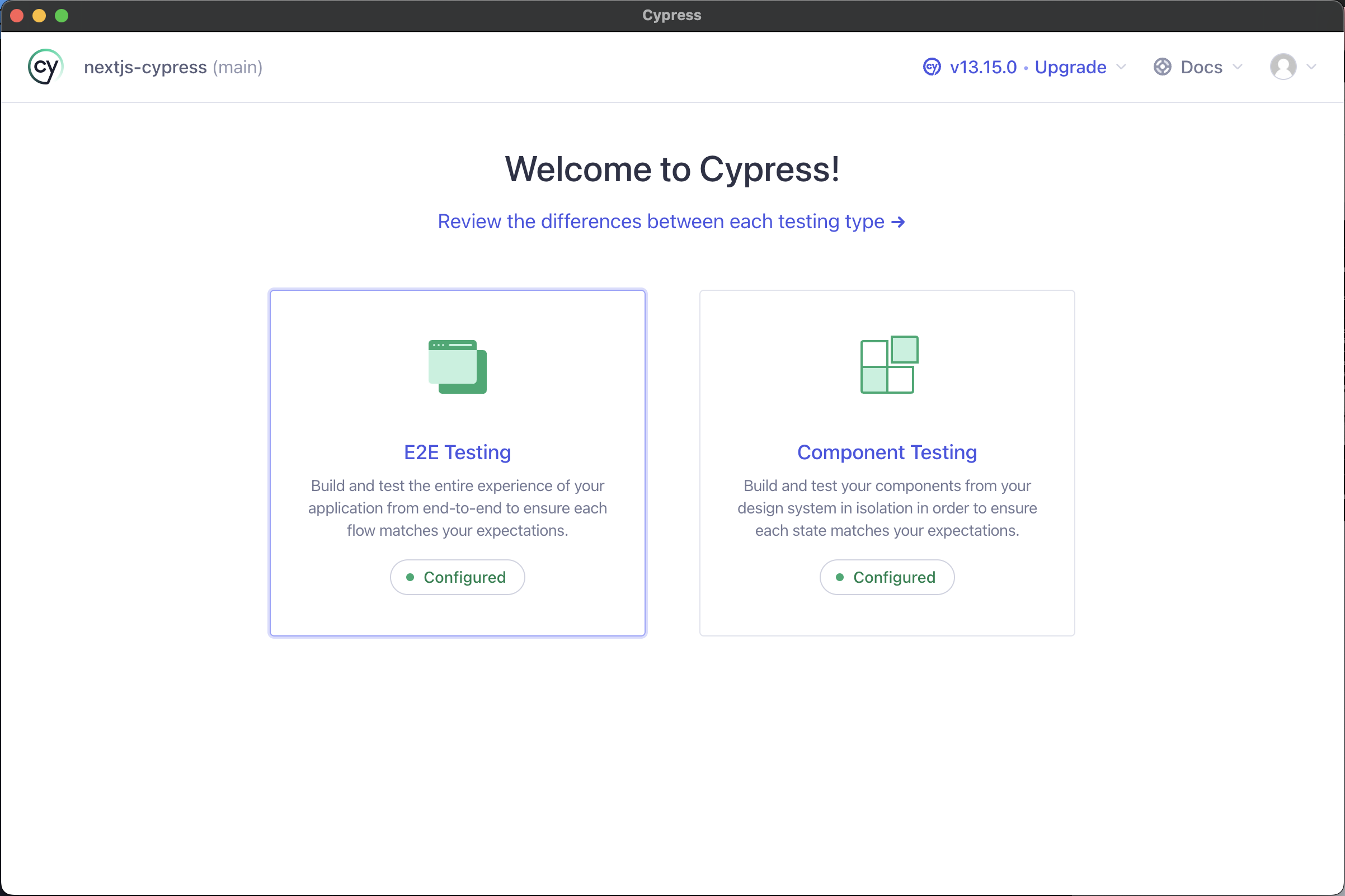
Task: Click the Welcome to Cypress! heading
Action: pos(672,169)
